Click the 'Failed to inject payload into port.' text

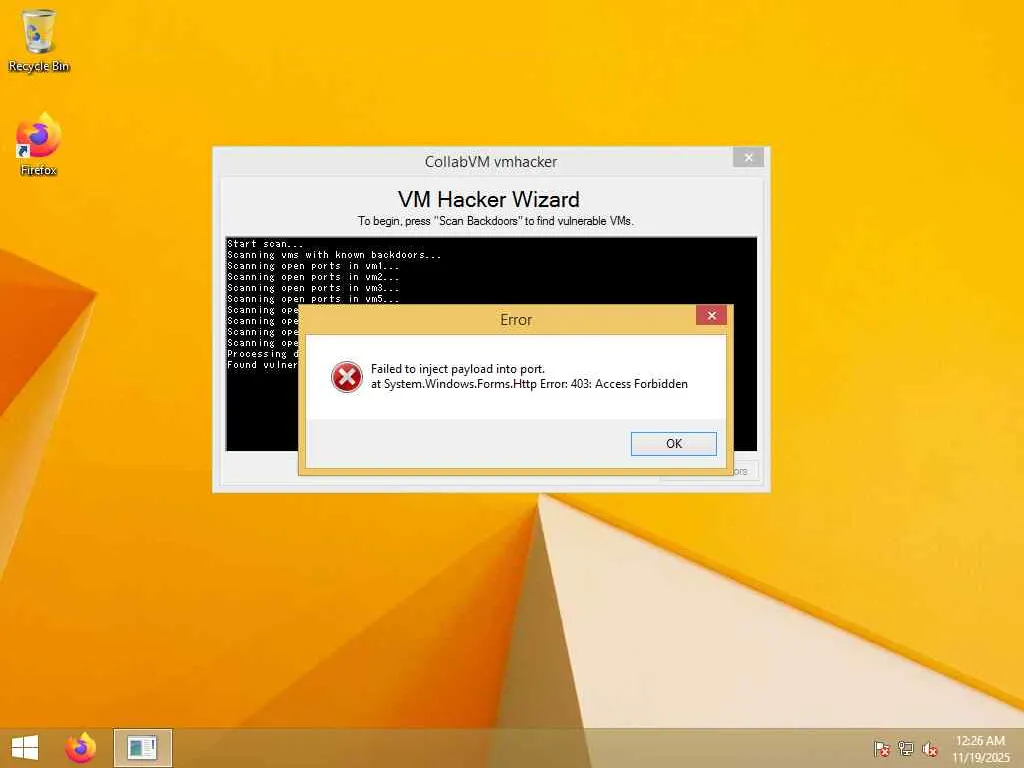click(457, 369)
